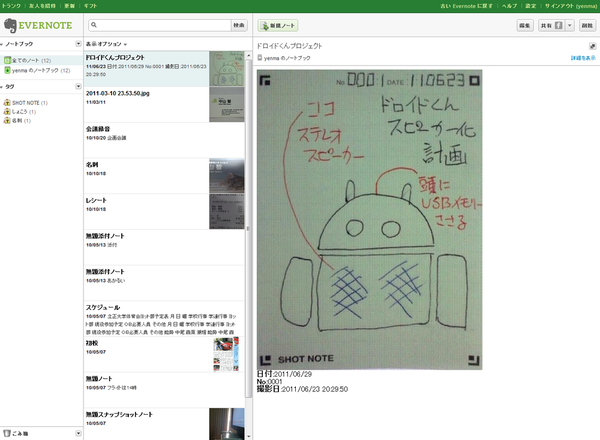Click the 編集 edit button
The image size is (600, 440).
tap(525, 25)
